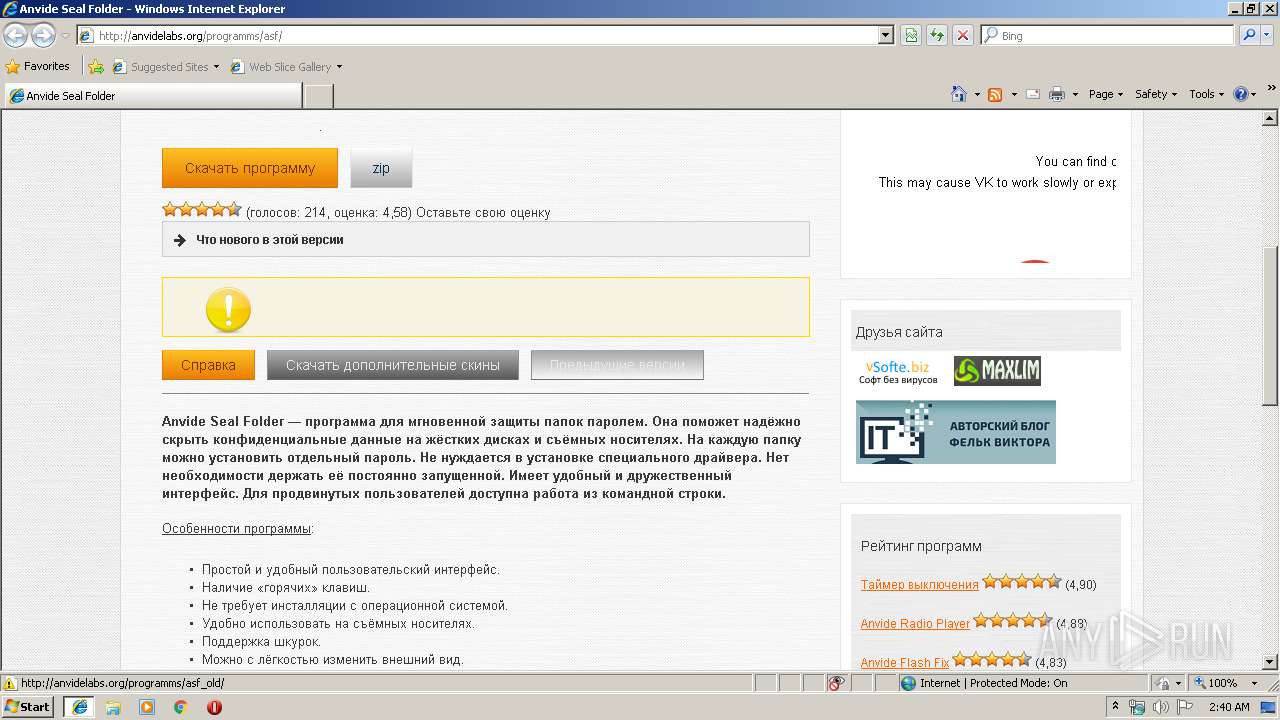The image size is (1280, 720).
Task: Focus the Bing search box
Action: (1107, 36)
